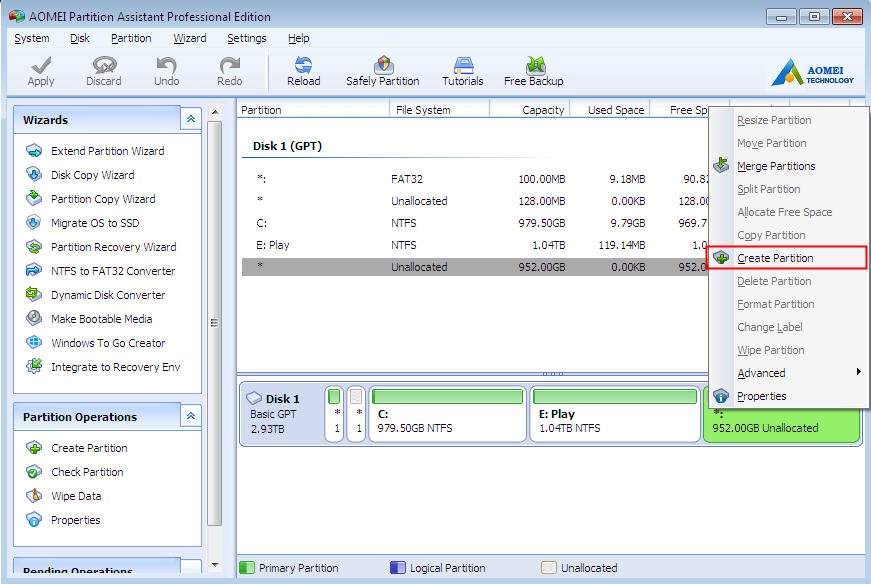Select the 128.00MB Unallocated row
Viewport: 871px width, 584px height.
475,201
